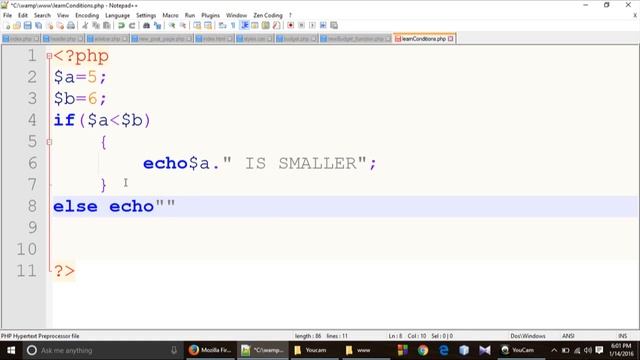The height and width of the screenshot is (360, 640).
Task: Toggle show all characters icon
Action: [233, 26]
